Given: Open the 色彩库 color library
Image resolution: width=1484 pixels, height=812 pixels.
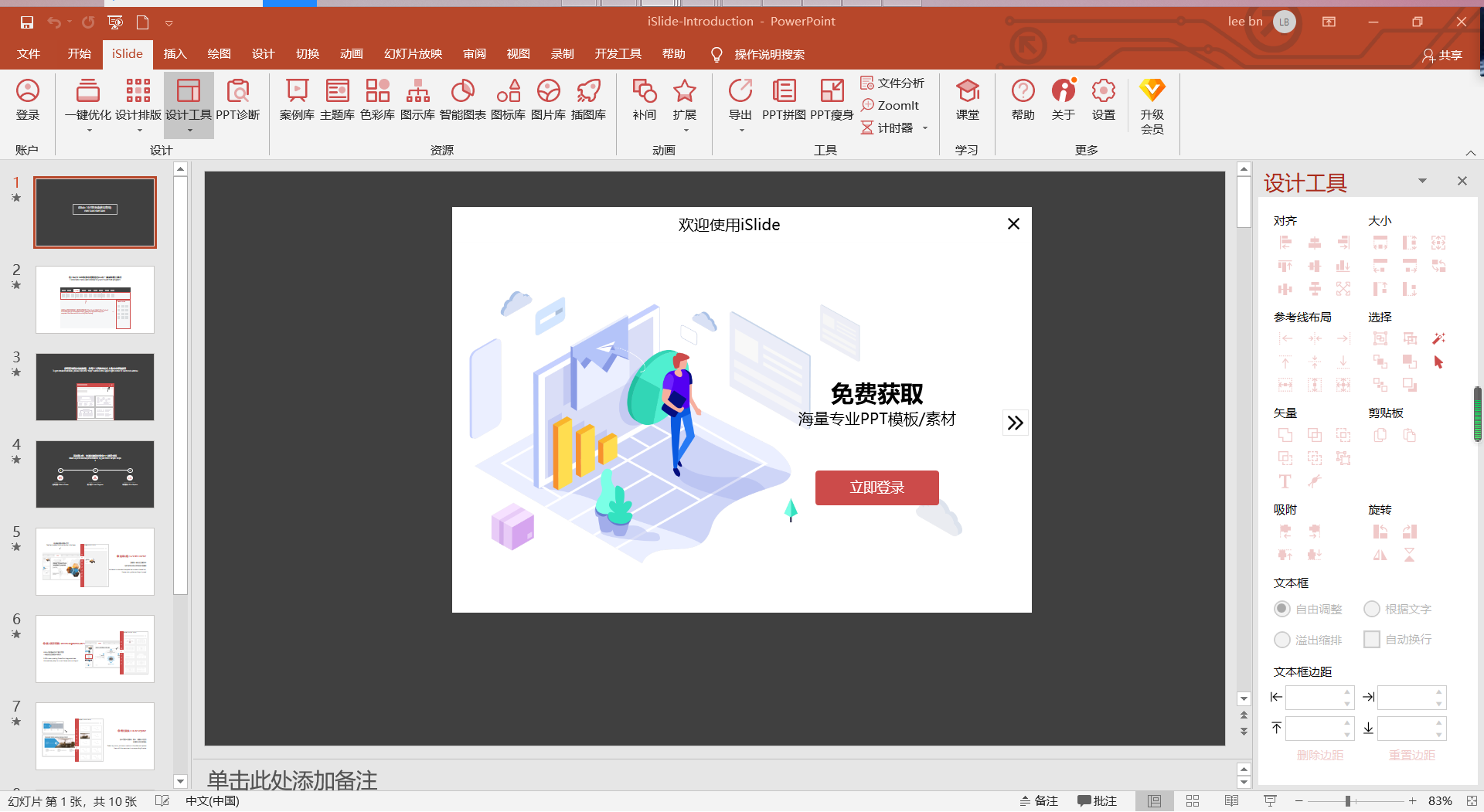Looking at the screenshot, I should click(x=377, y=100).
